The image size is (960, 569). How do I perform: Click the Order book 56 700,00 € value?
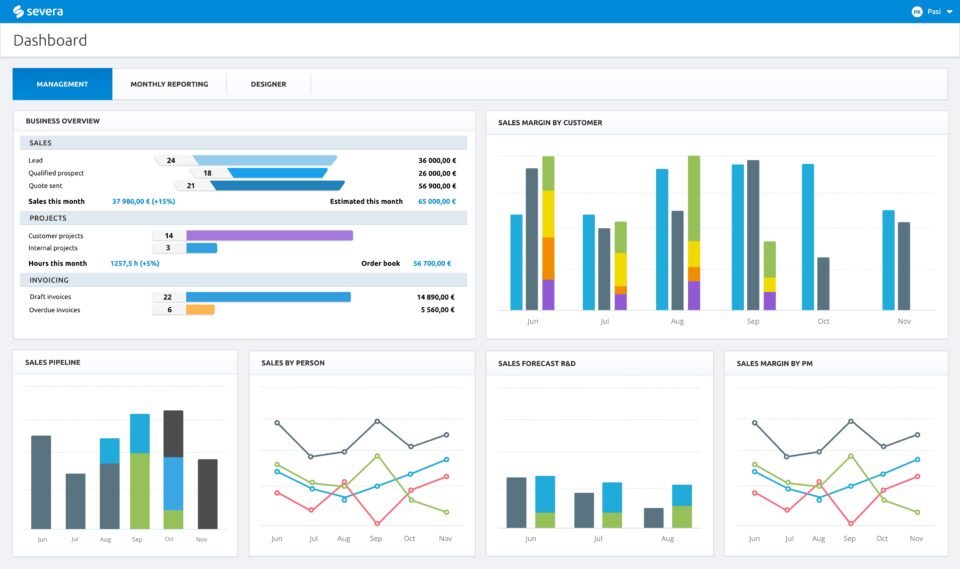click(432, 263)
